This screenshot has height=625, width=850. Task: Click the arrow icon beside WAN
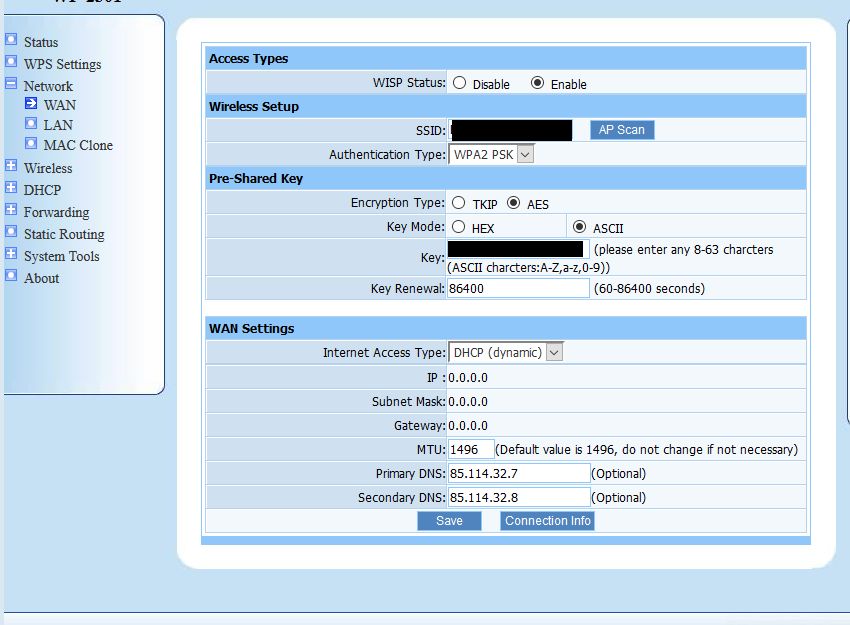31,104
